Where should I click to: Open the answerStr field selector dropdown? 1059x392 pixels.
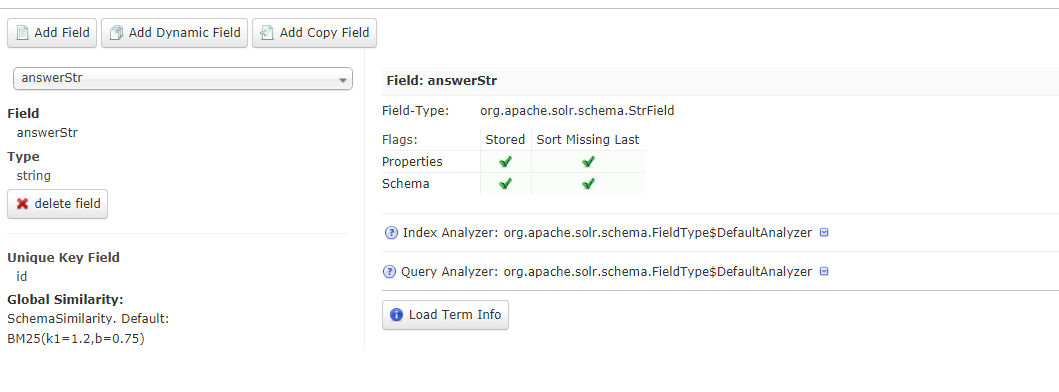tap(183, 78)
